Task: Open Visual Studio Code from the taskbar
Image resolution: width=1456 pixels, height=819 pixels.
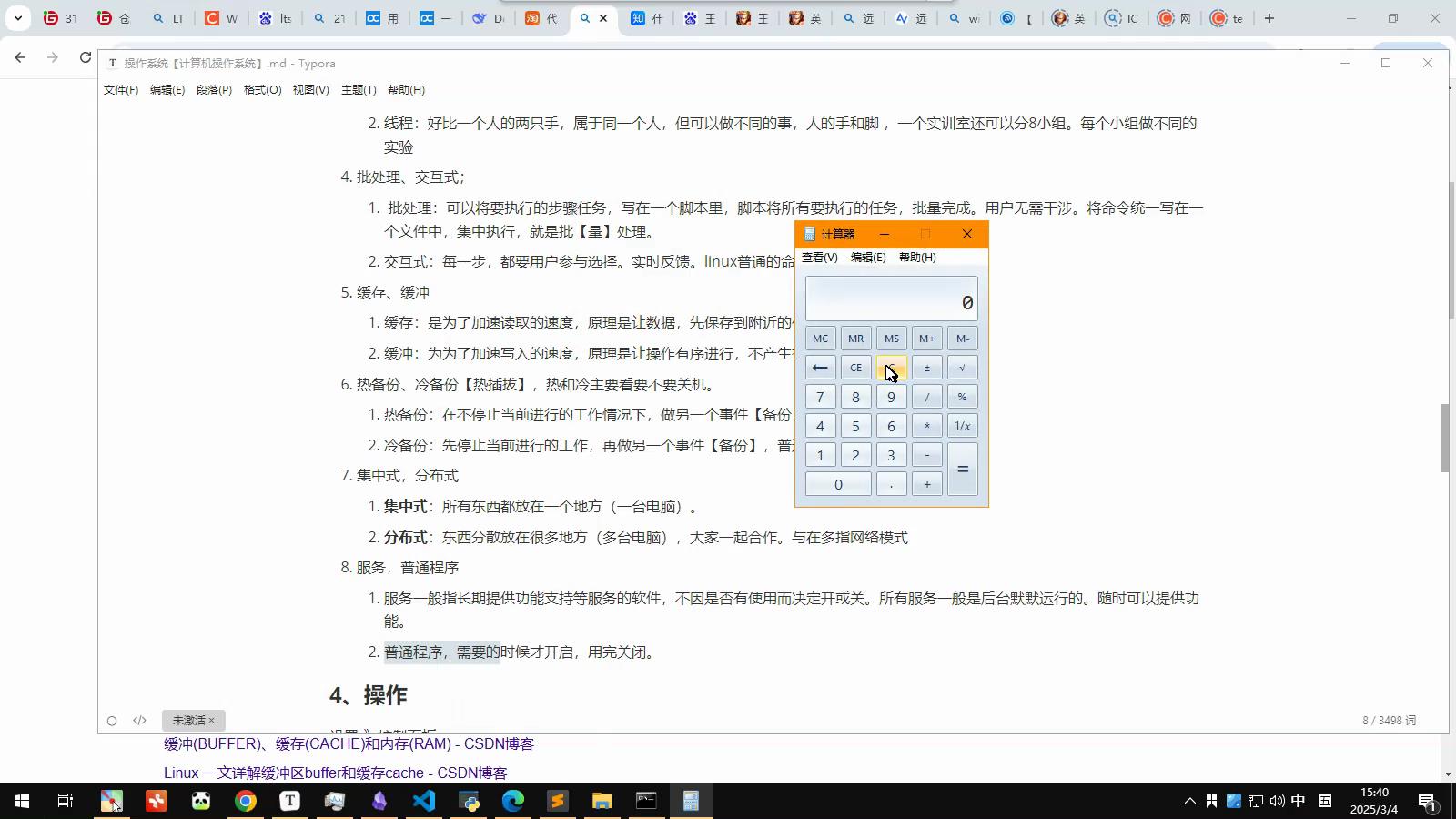Action: pyautogui.click(x=424, y=801)
